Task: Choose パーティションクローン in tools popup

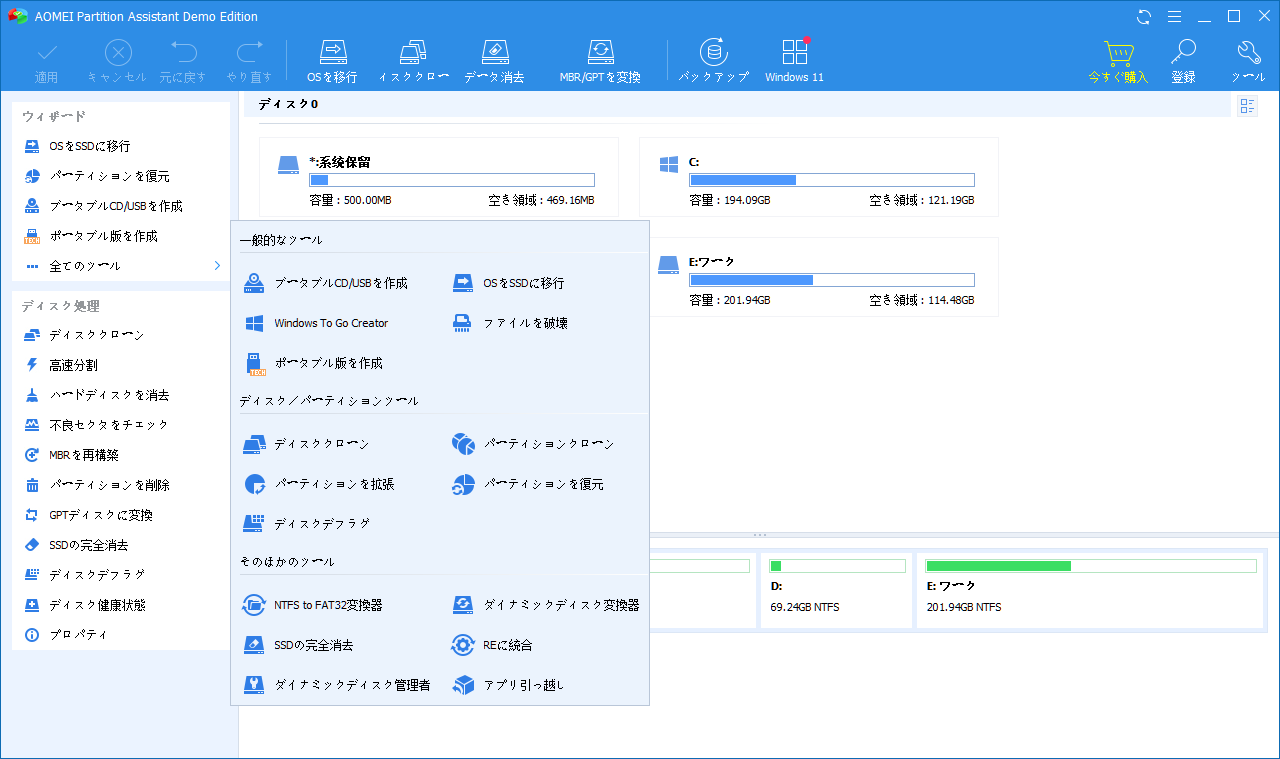Action: tap(533, 443)
